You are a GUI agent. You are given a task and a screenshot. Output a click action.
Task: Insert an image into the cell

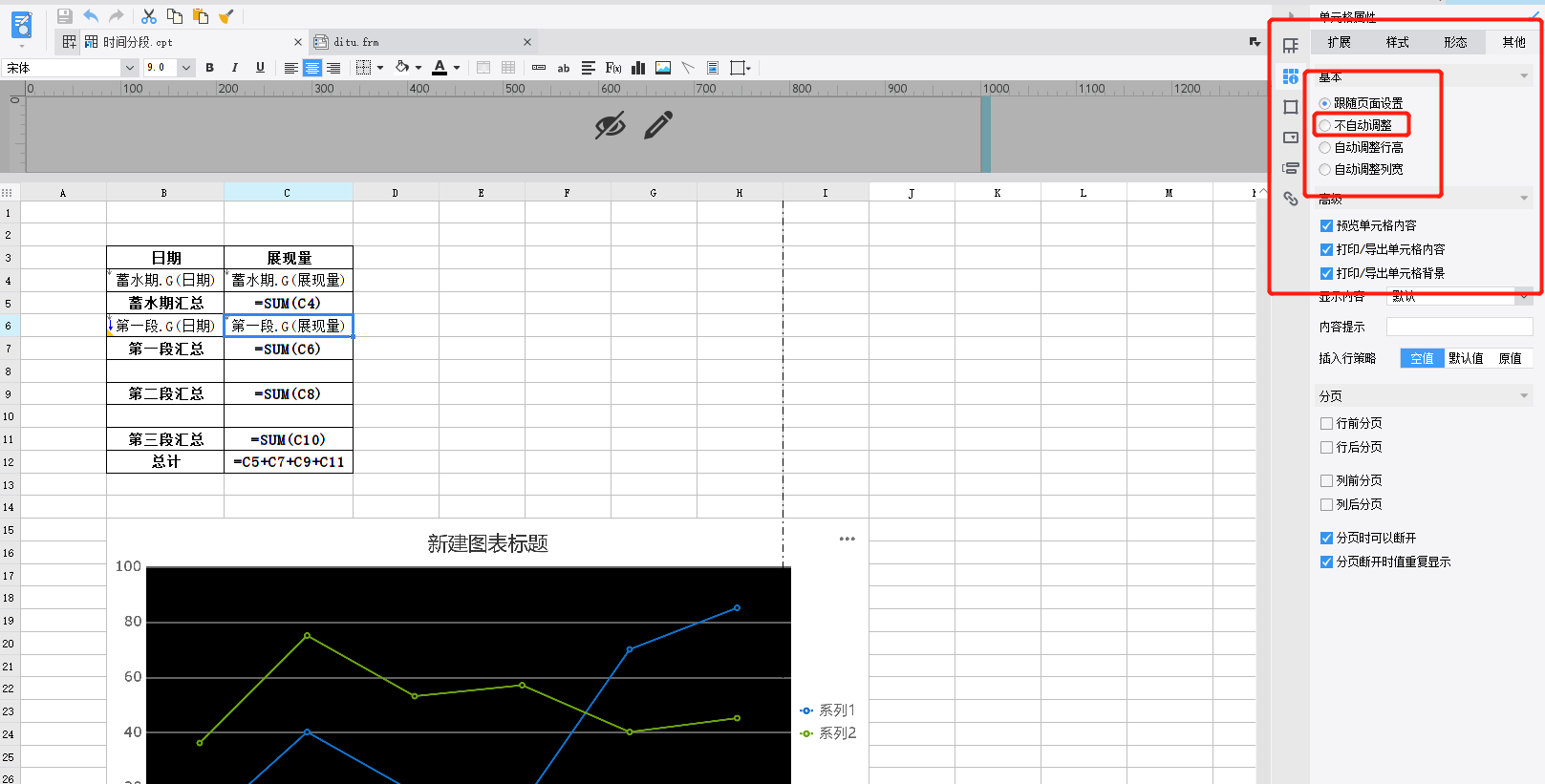663,68
